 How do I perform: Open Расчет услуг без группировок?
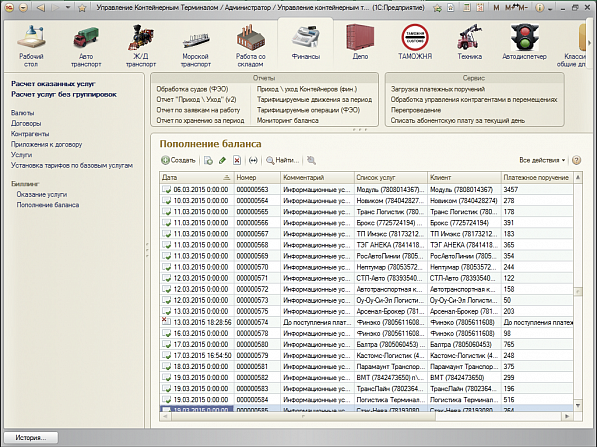[x=64, y=94]
